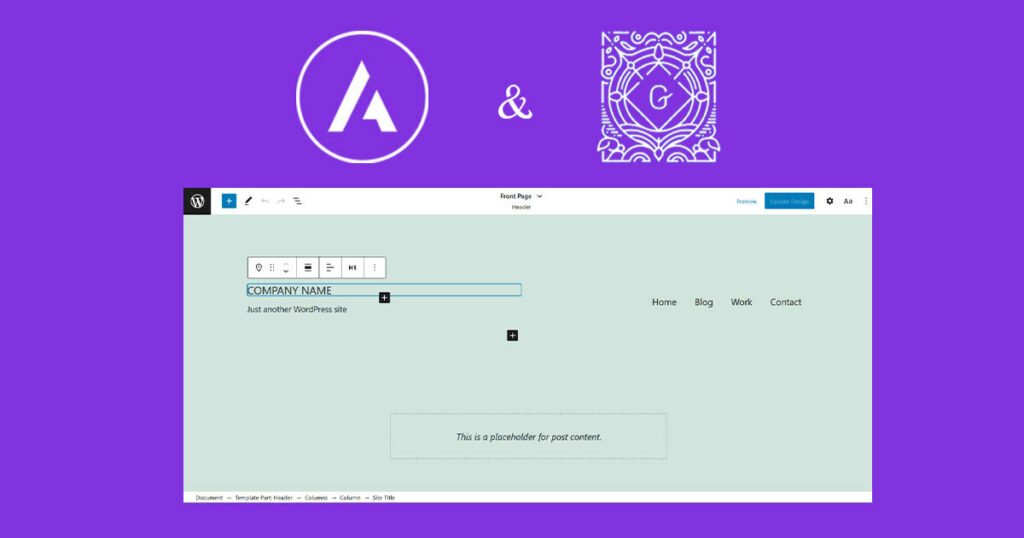Click the block alignment icon
Image resolution: width=1024 pixels, height=538 pixels.
click(308, 268)
